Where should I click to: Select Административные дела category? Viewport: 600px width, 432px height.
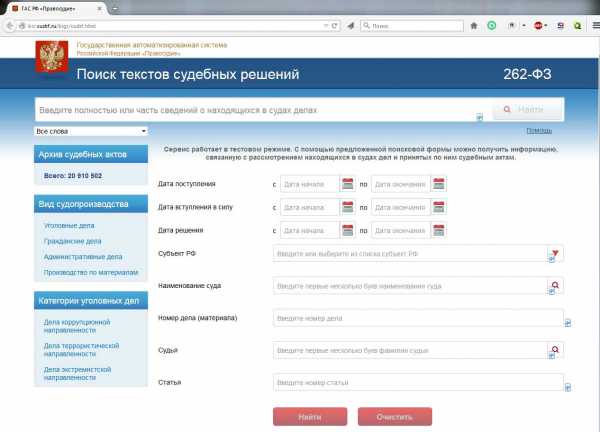click(83, 257)
